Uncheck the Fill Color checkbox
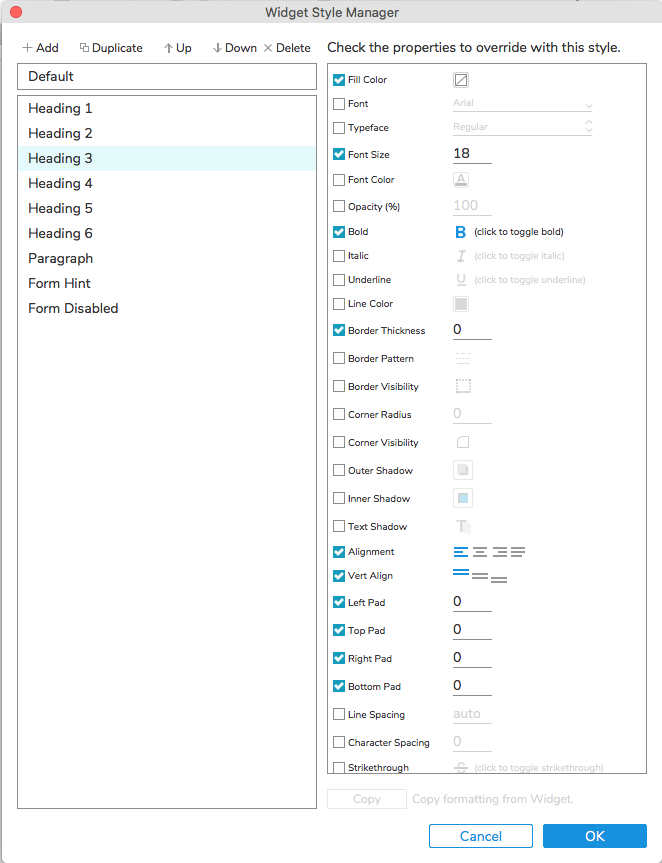 pyautogui.click(x=339, y=80)
